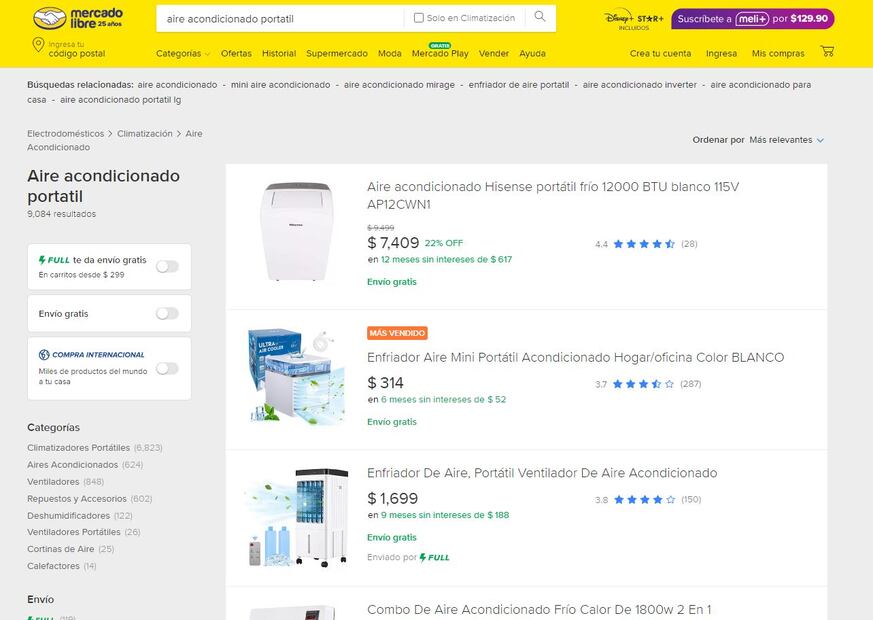873x620 pixels.
Task: Click the location pin icon
Action: (x=38, y=45)
